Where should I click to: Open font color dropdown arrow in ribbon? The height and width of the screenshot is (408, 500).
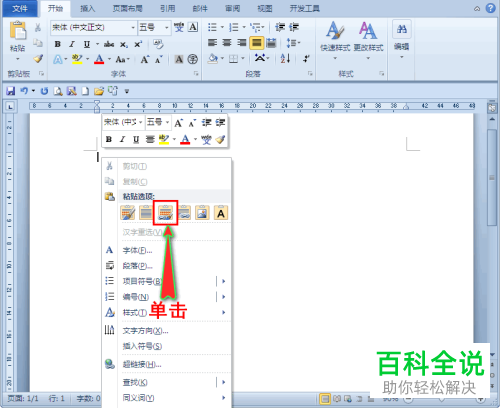pyautogui.click(x=109, y=59)
